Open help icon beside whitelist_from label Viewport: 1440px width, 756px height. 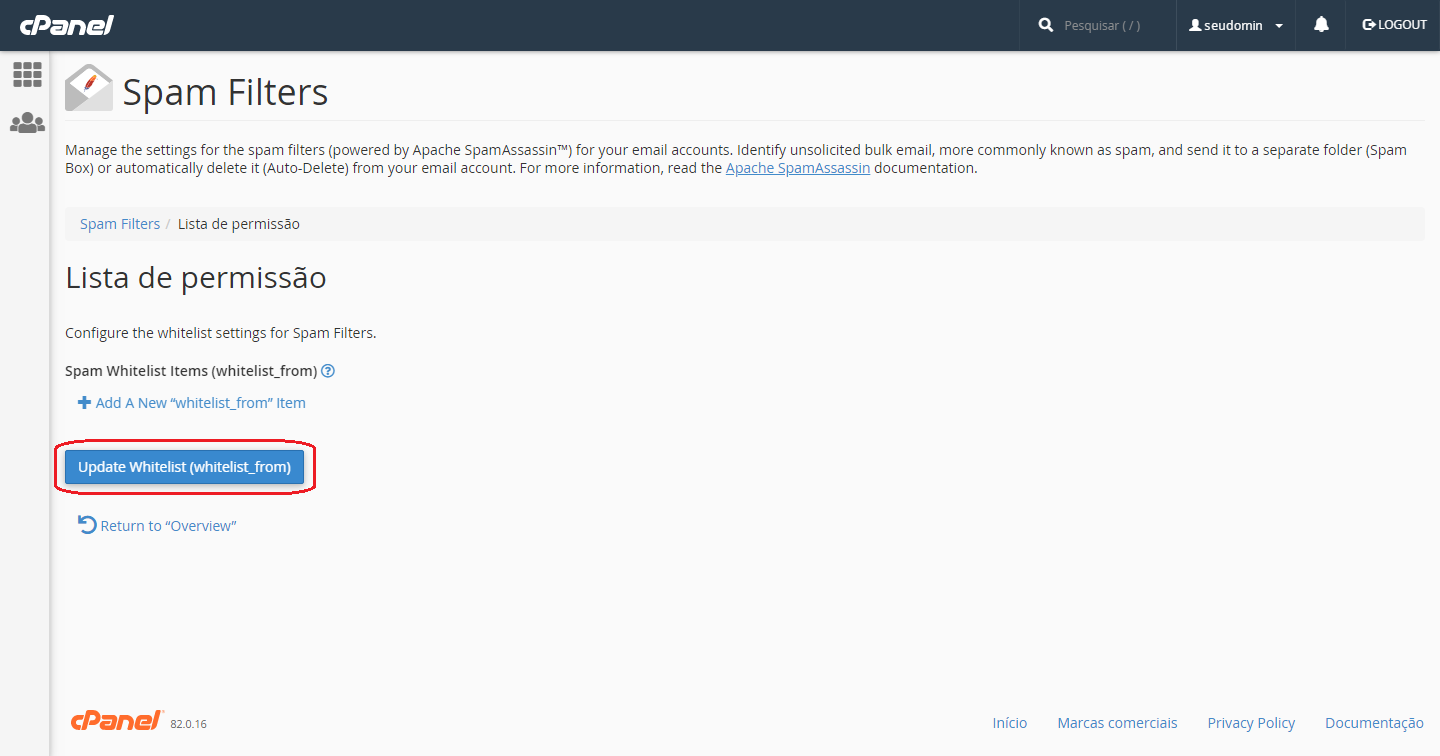point(328,371)
